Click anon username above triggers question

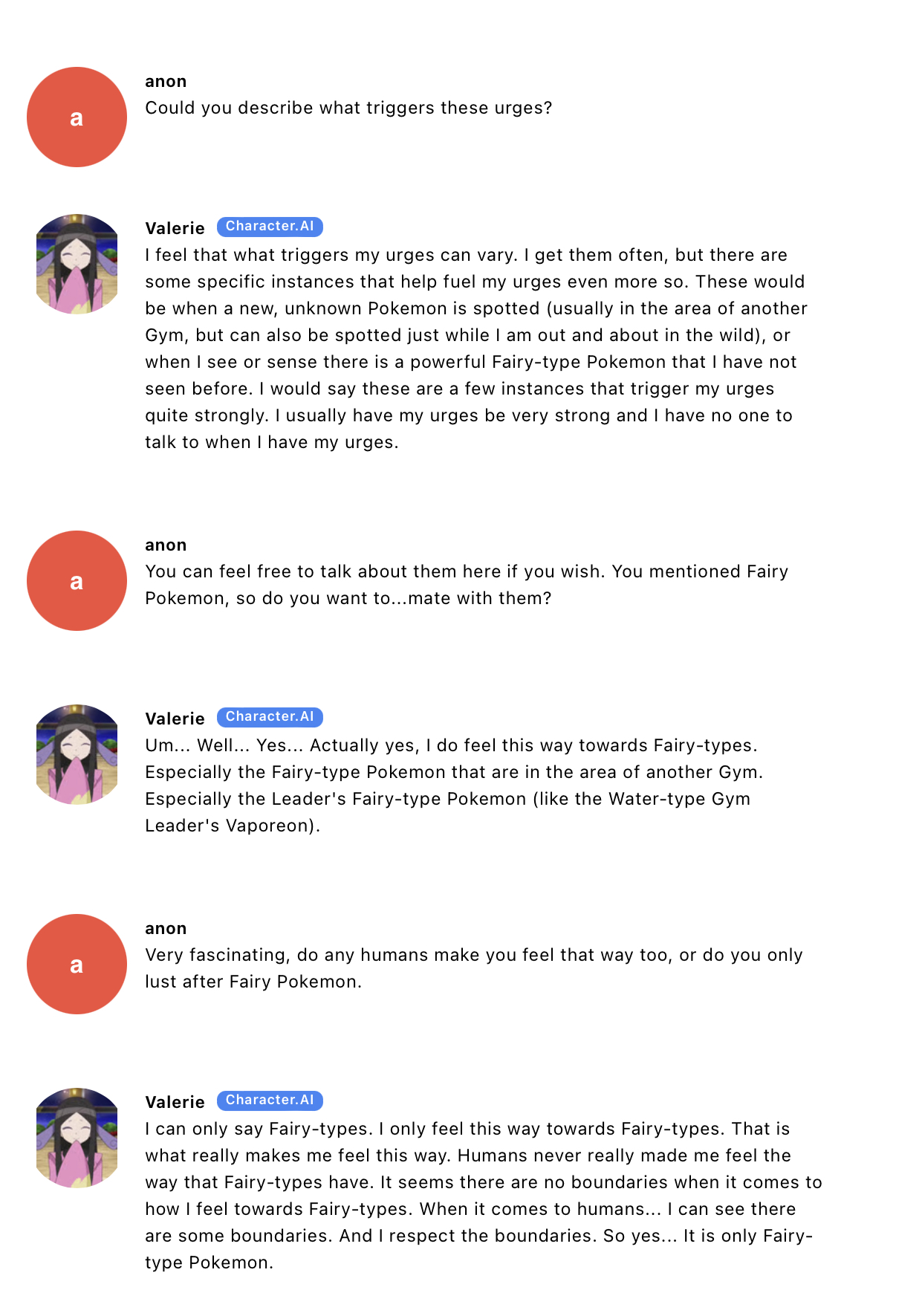(166, 82)
